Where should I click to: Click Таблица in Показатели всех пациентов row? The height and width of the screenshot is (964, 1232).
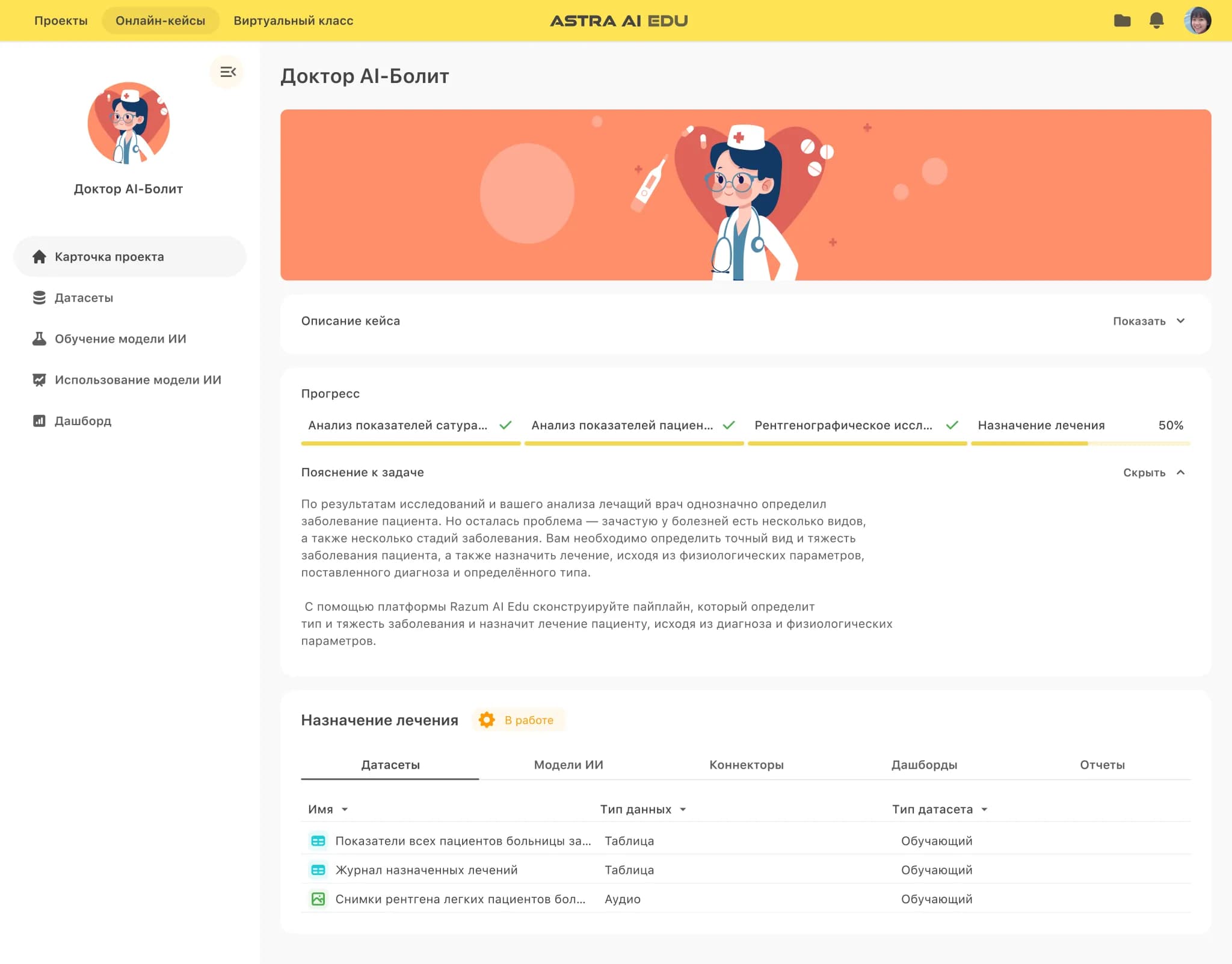[629, 841]
